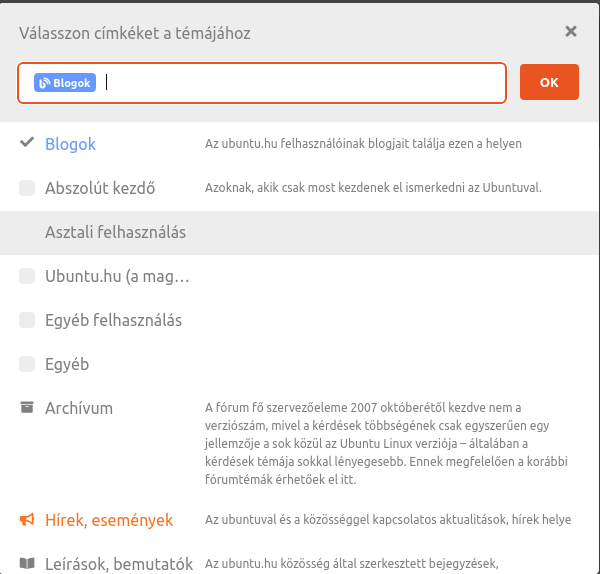Toggle the Egyéb checkbox

coord(27,364)
